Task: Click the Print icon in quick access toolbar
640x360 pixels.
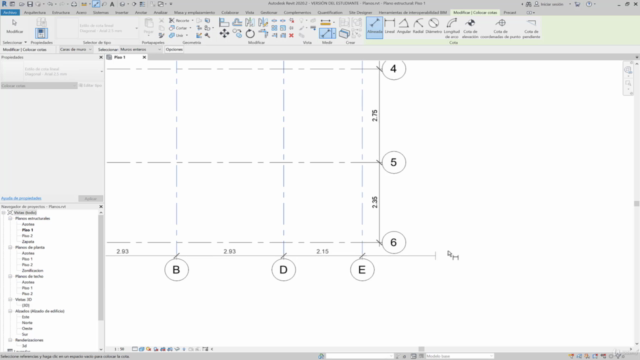Action: [x=74, y=4]
